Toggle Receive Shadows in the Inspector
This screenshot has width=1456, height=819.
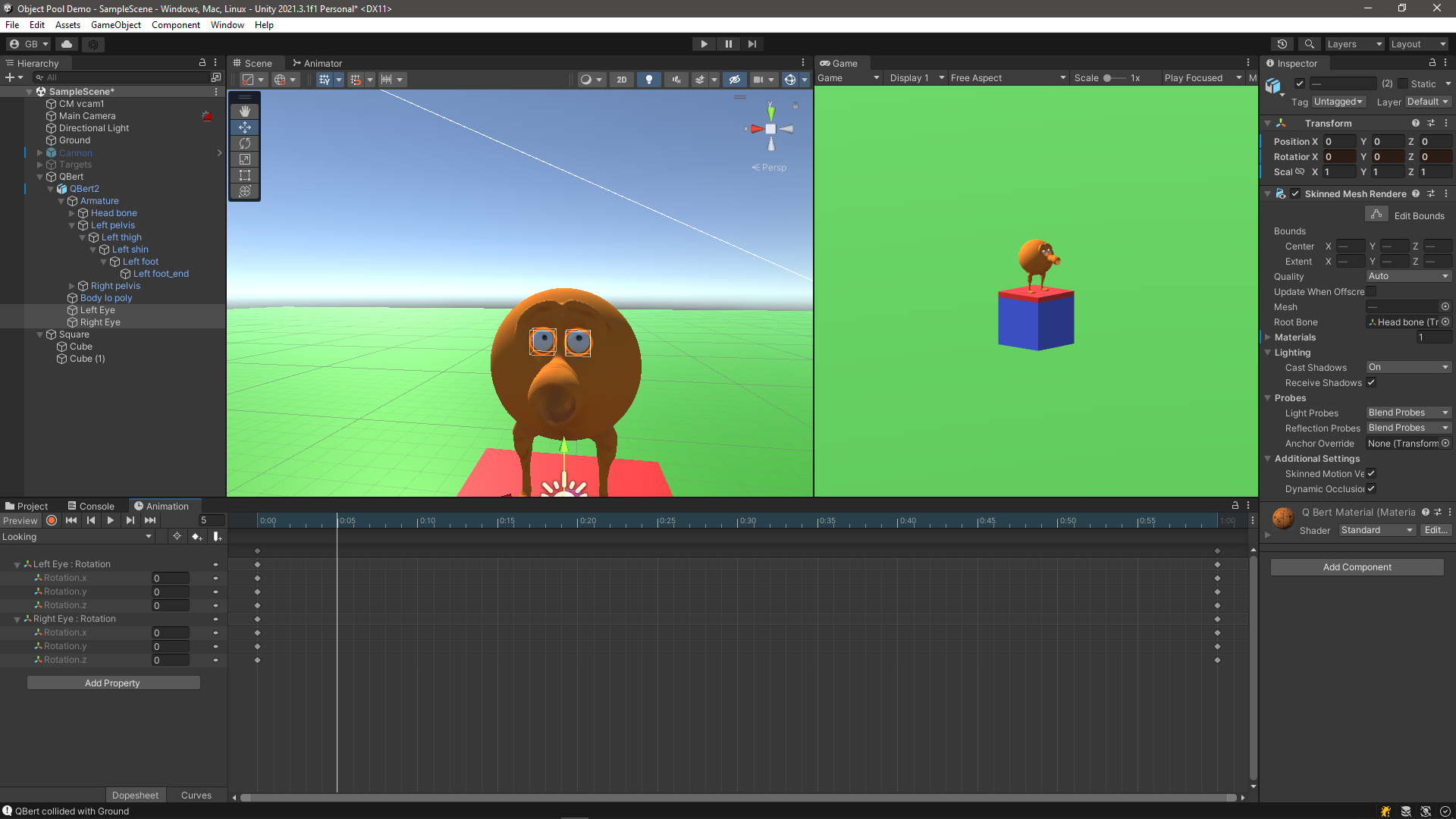pyautogui.click(x=1371, y=383)
